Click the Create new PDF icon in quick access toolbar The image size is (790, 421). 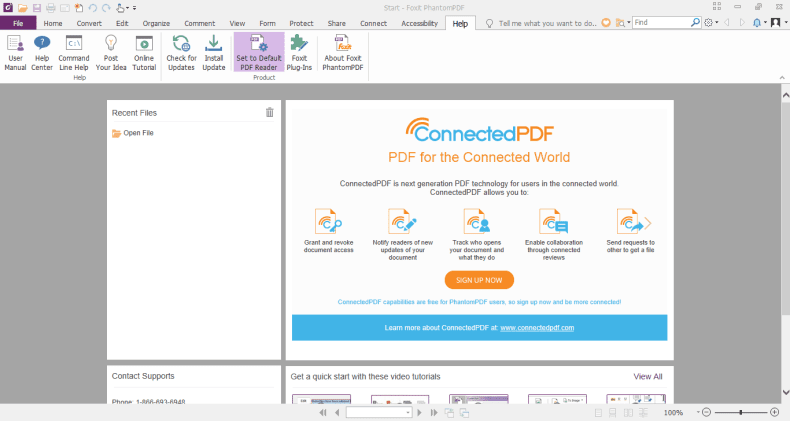(79, 8)
